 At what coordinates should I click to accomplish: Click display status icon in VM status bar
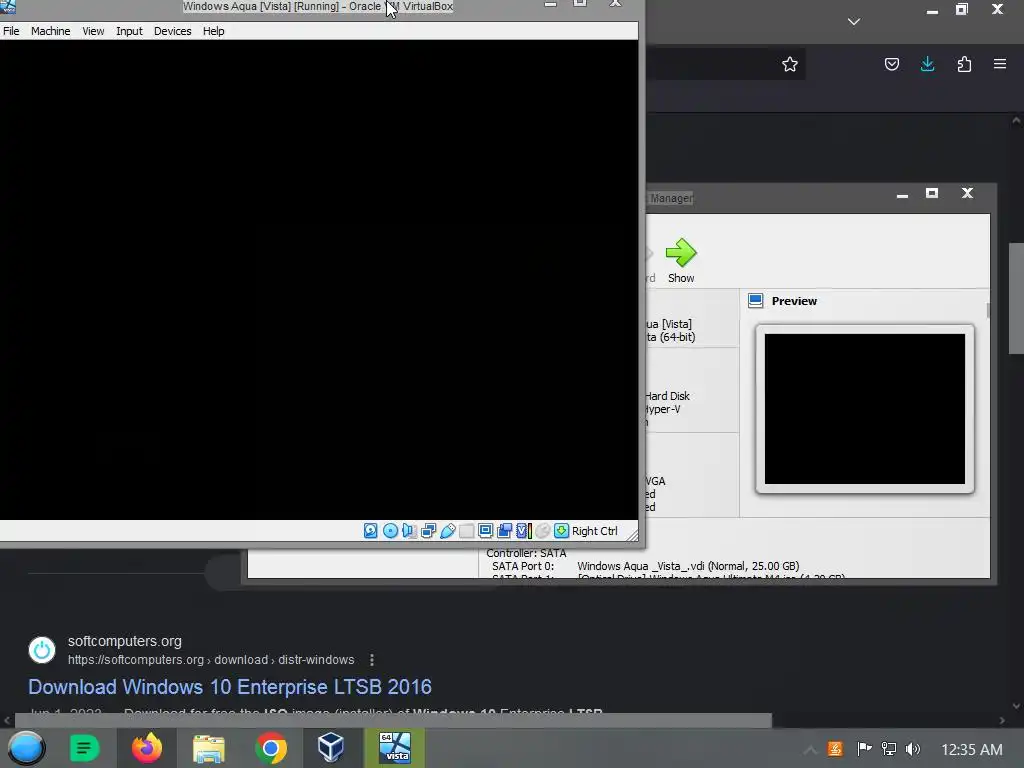click(485, 531)
